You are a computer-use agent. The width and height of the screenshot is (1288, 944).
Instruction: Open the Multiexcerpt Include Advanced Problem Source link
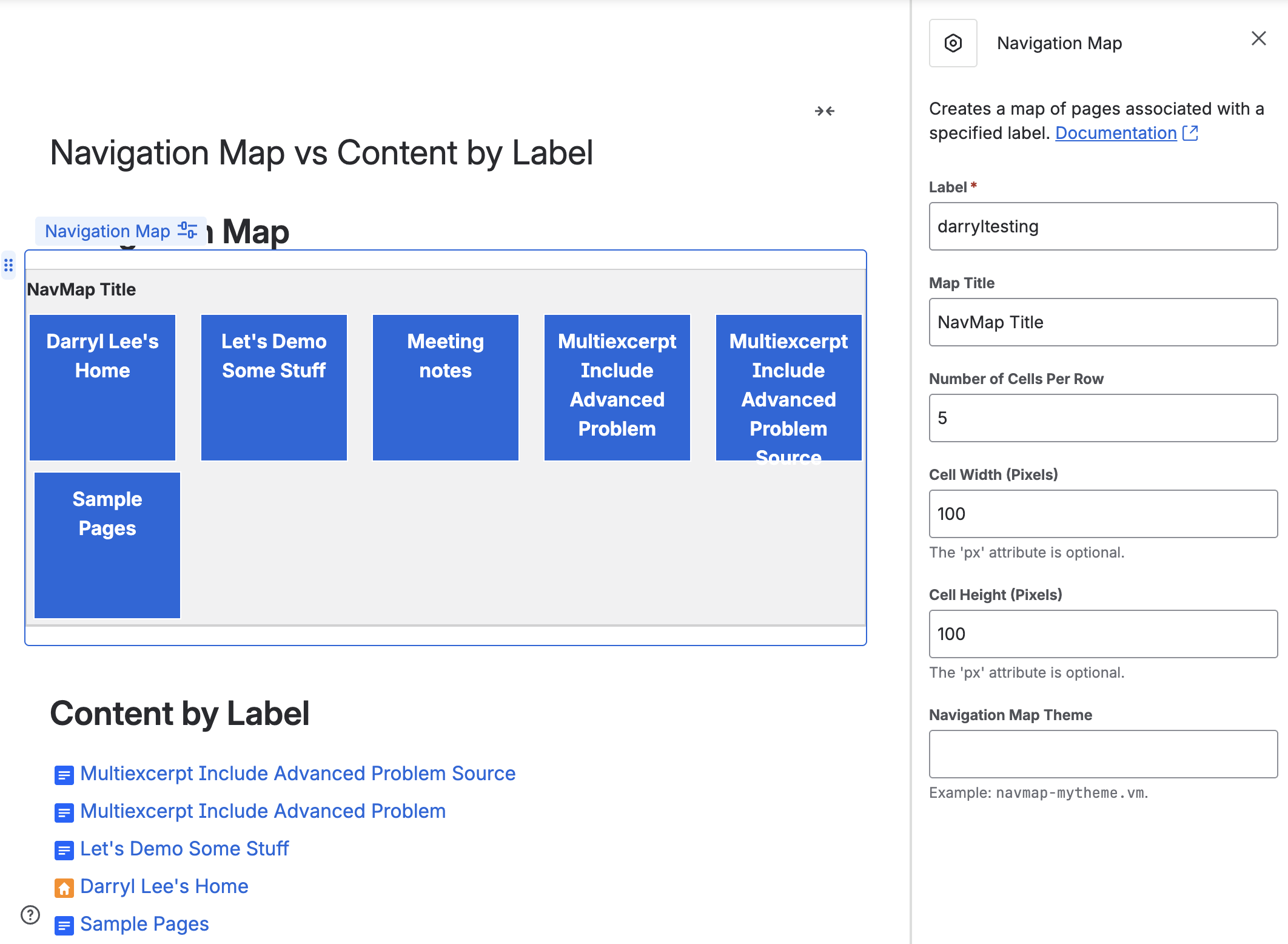point(298,774)
